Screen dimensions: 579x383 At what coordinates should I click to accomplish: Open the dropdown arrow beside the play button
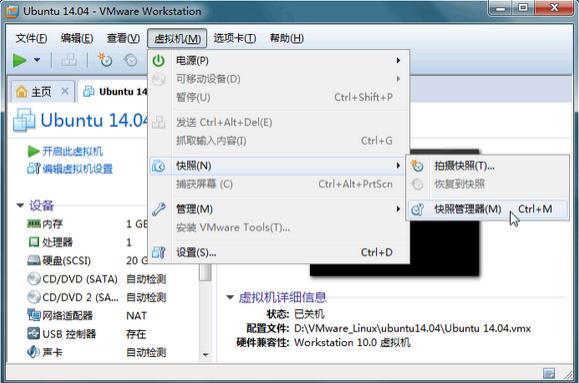pos(37,59)
